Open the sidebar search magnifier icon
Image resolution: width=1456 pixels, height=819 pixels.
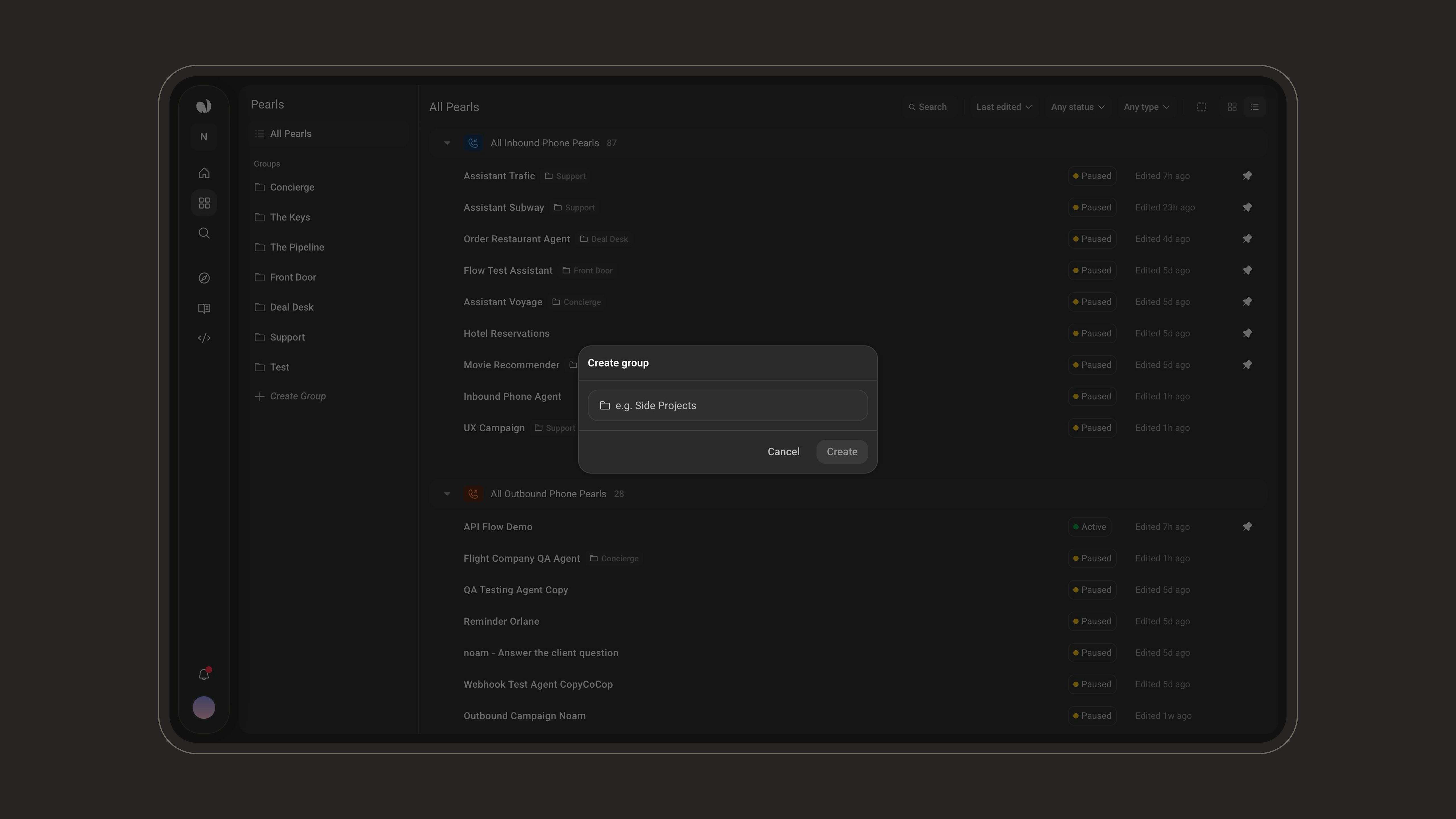point(204,233)
